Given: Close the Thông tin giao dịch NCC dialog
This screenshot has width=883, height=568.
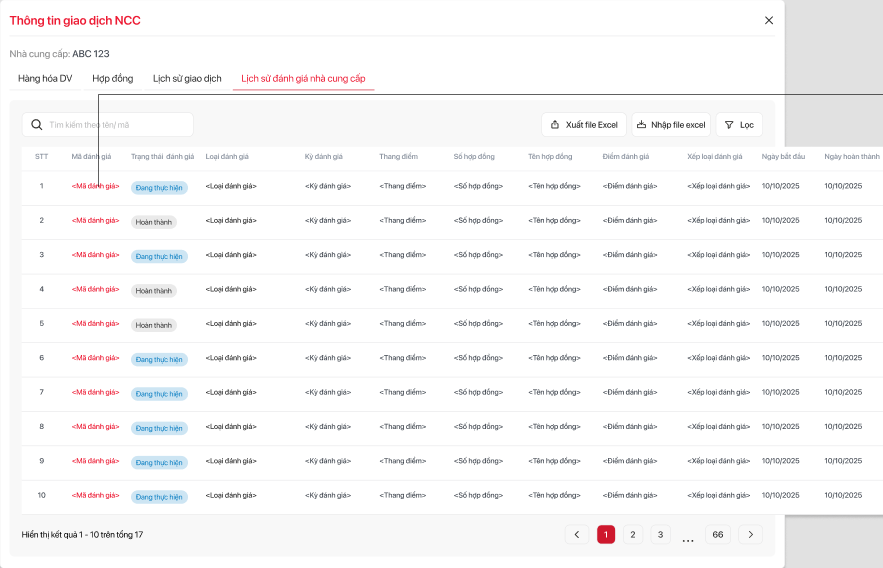Looking at the screenshot, I should pyautogui.click(x=768, y=20).
